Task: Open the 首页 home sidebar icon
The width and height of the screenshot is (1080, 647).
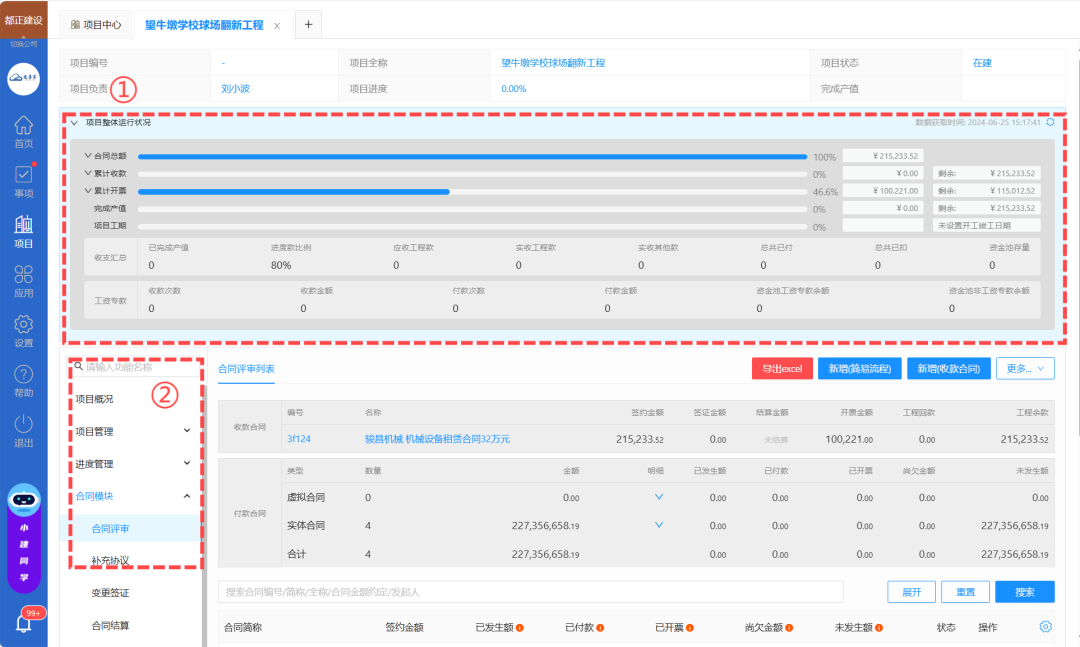Action: click(x=23, y=131)
